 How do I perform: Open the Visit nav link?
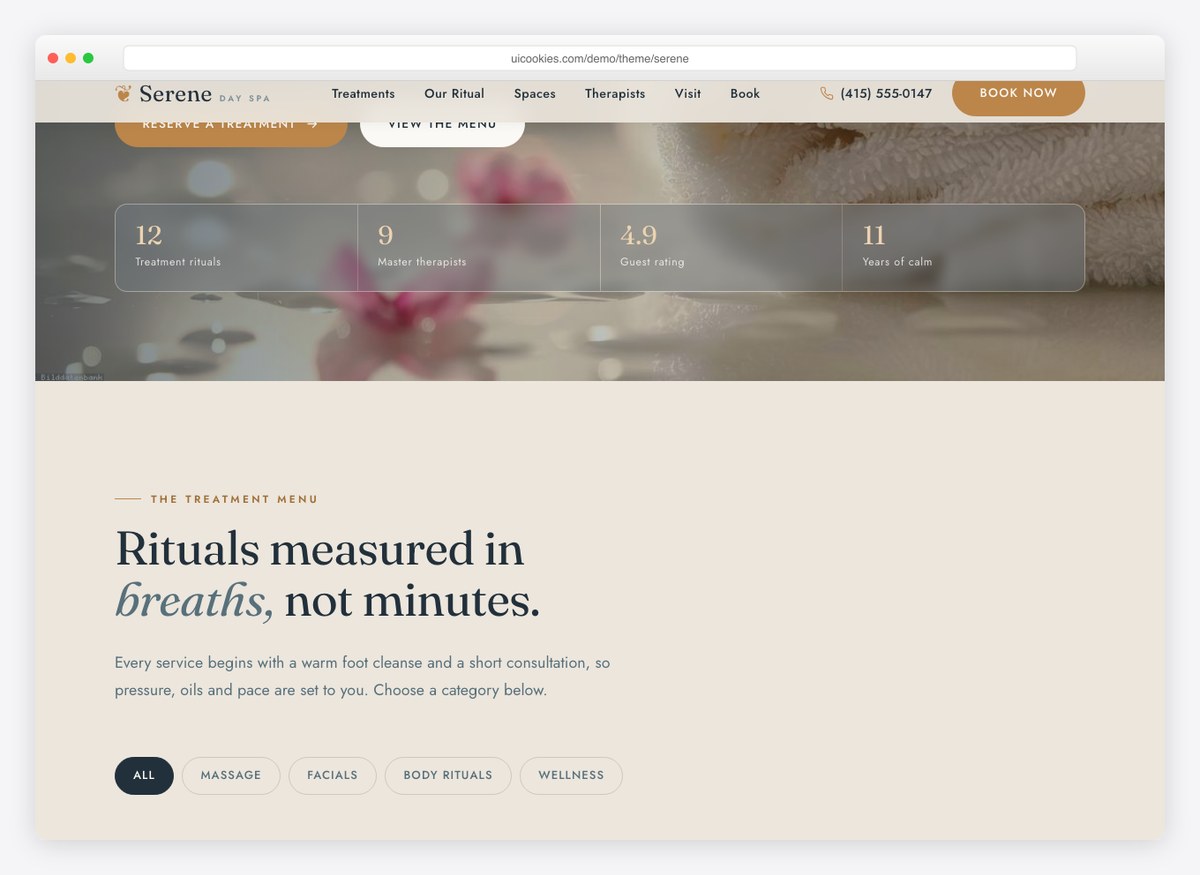click(688, 93)
